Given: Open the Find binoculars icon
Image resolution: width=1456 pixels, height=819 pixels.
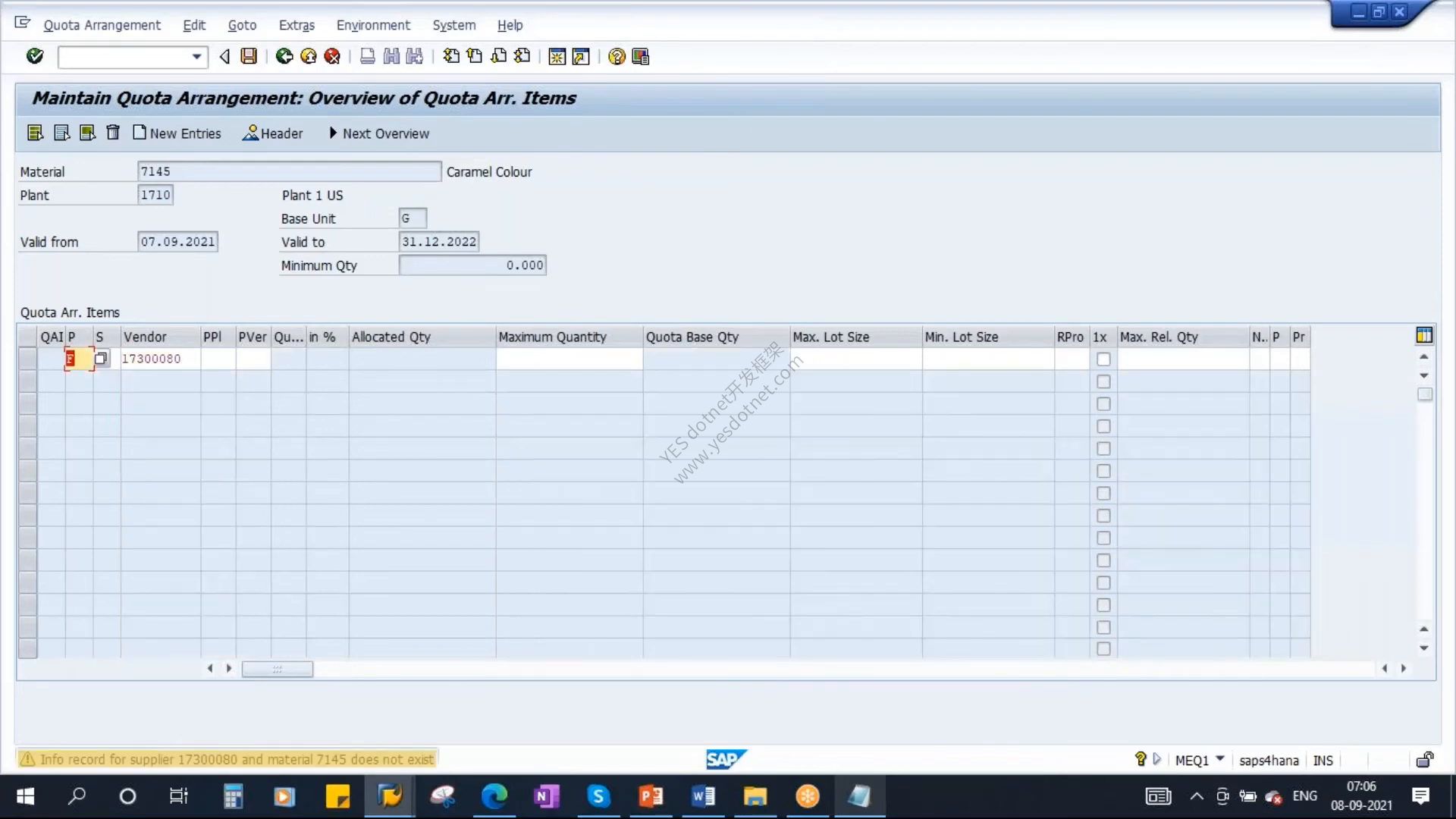Looking at the screenshot, I should (x=391, y=56).
